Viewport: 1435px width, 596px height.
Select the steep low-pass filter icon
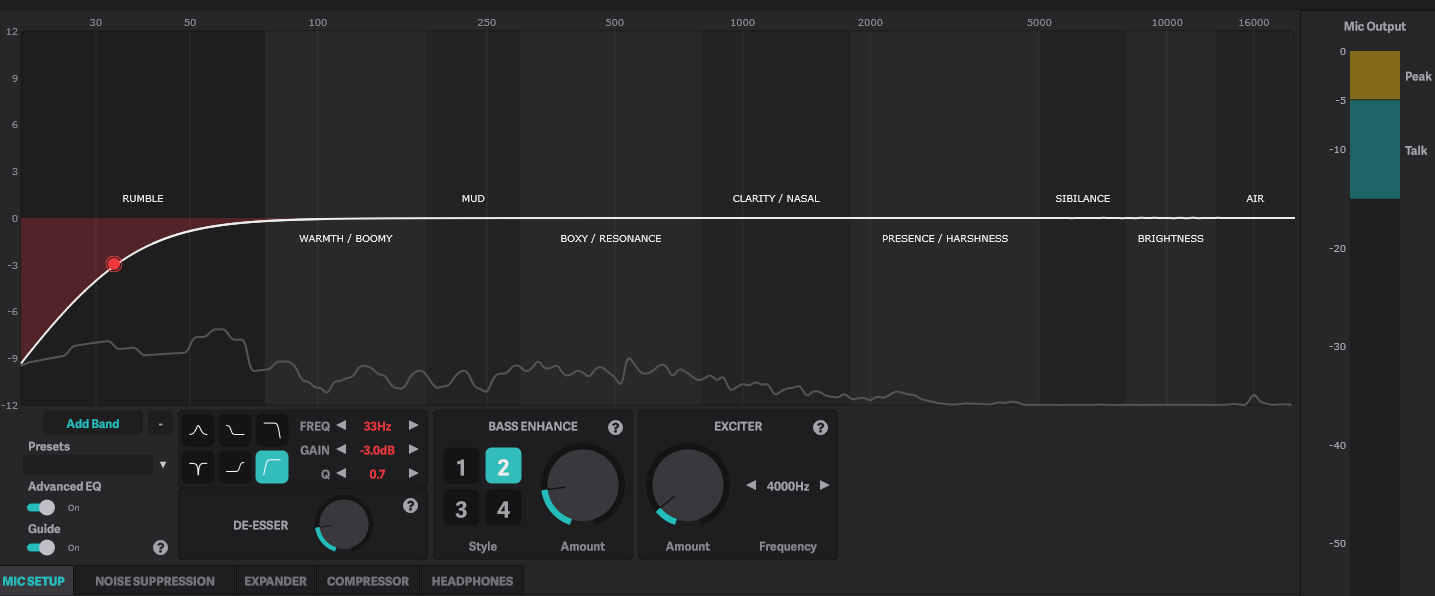[272, 429]
